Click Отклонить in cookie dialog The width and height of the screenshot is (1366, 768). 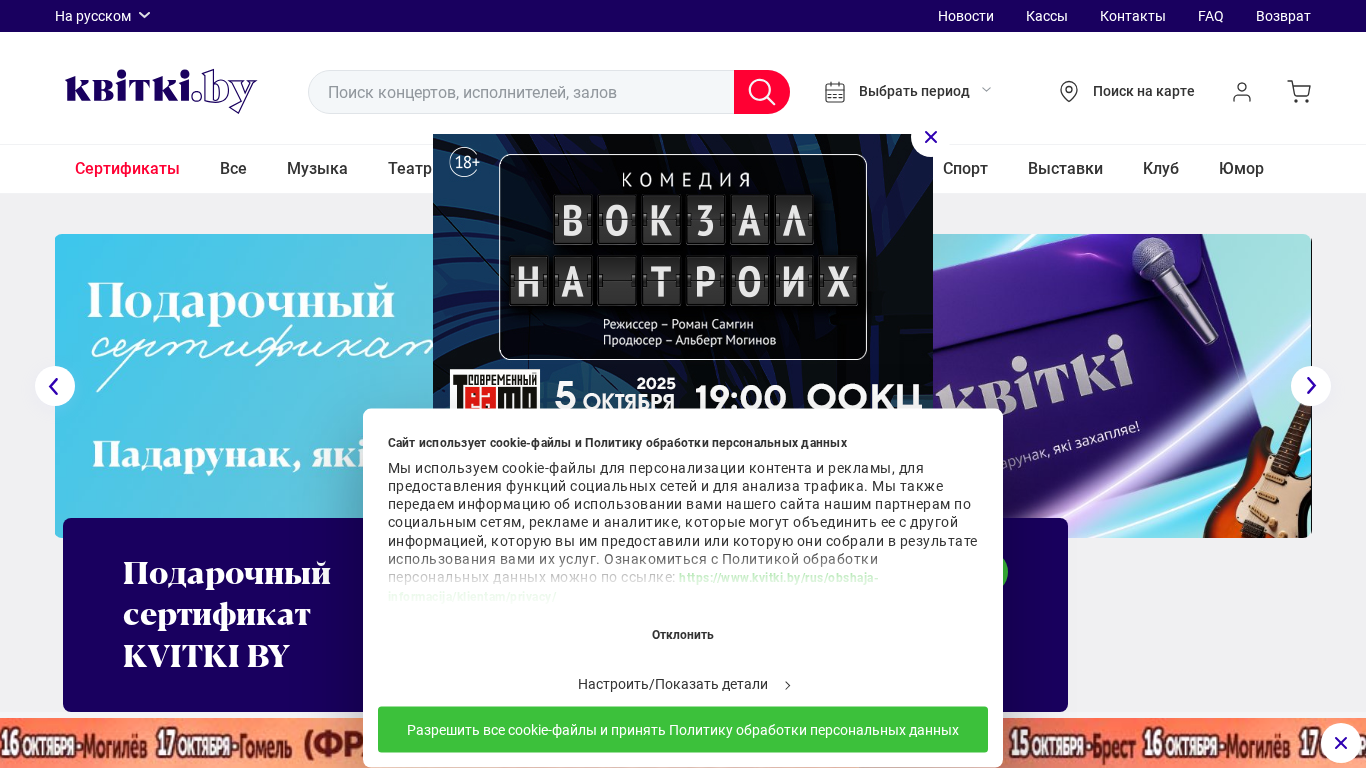coord(683,635)
